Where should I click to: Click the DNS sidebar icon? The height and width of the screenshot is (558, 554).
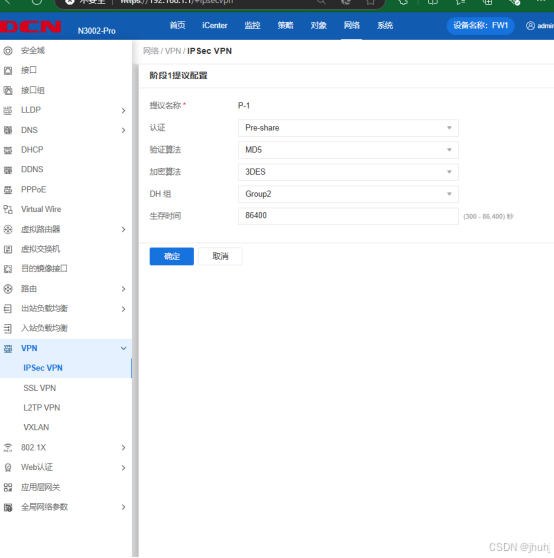coord(8,130)
